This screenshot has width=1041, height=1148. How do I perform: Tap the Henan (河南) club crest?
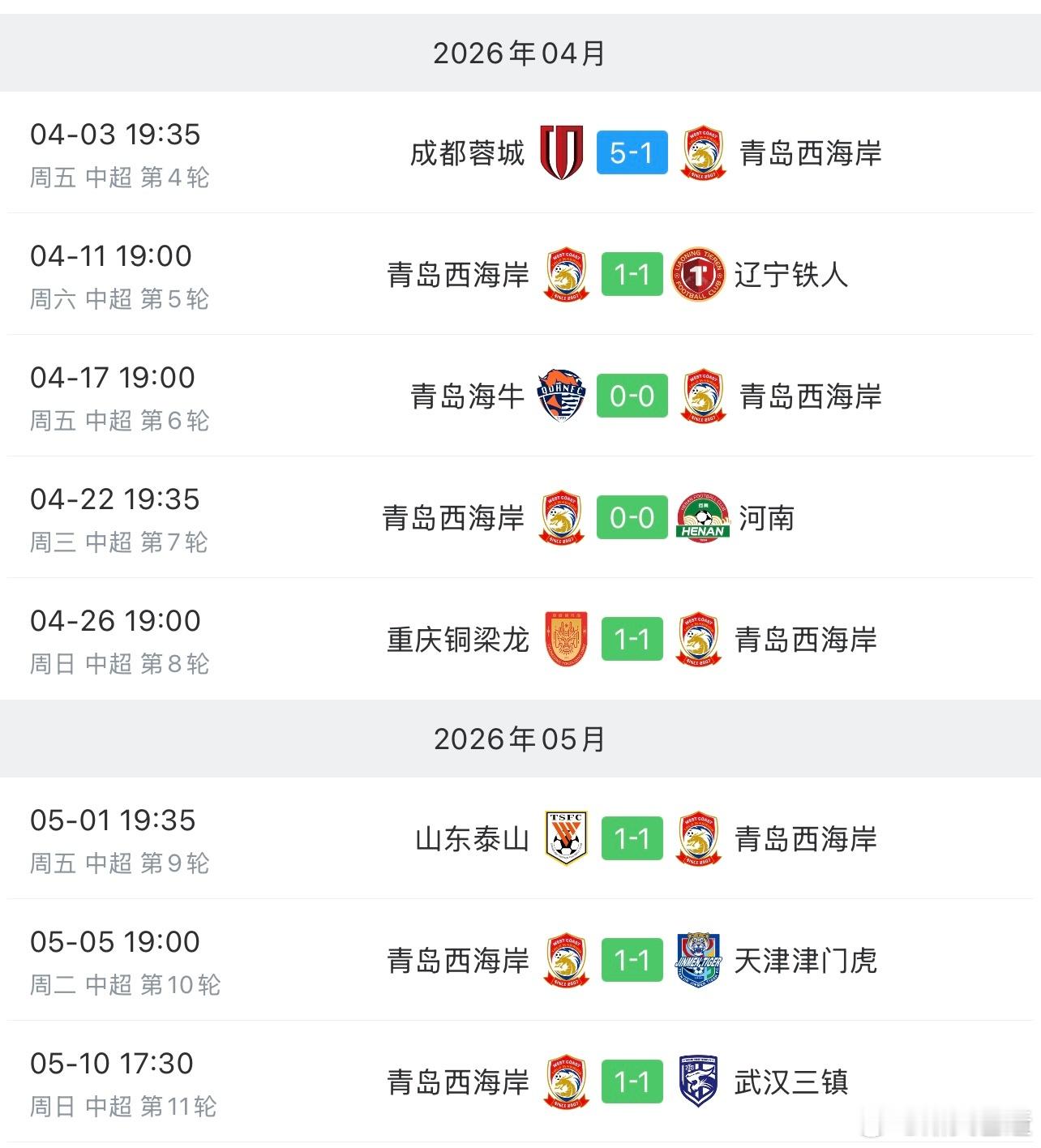pyautogui.click(x=703, y=517)
